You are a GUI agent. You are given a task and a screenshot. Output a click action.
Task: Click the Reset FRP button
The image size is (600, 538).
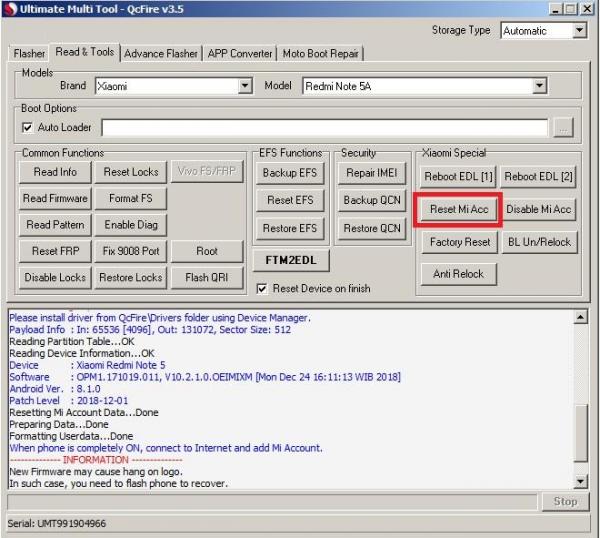(55, 251)
